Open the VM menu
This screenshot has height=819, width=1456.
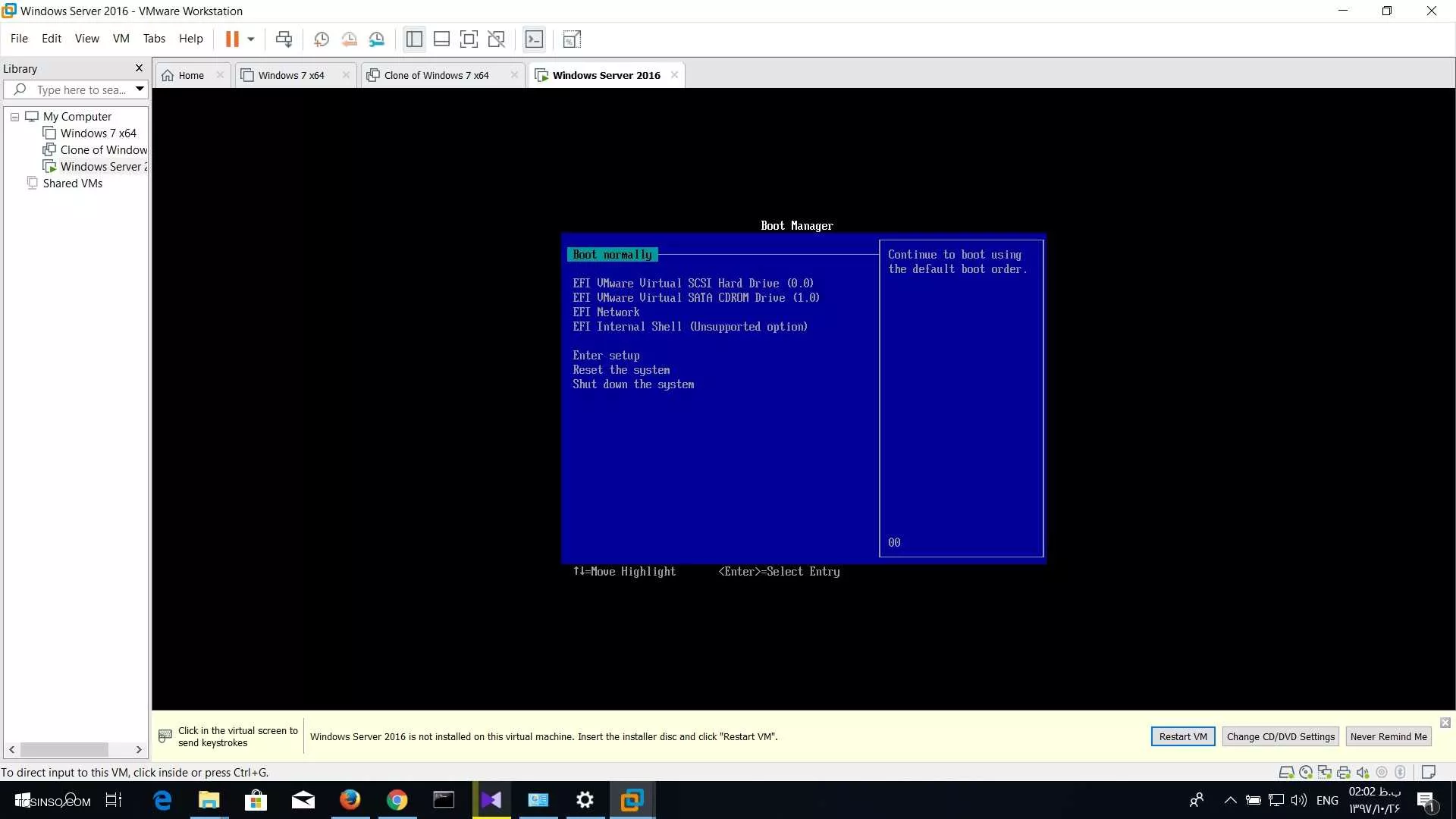click(121, 39)
